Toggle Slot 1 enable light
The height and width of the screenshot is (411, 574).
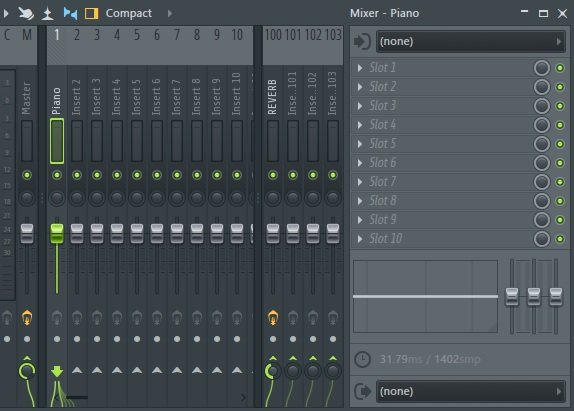560,68
